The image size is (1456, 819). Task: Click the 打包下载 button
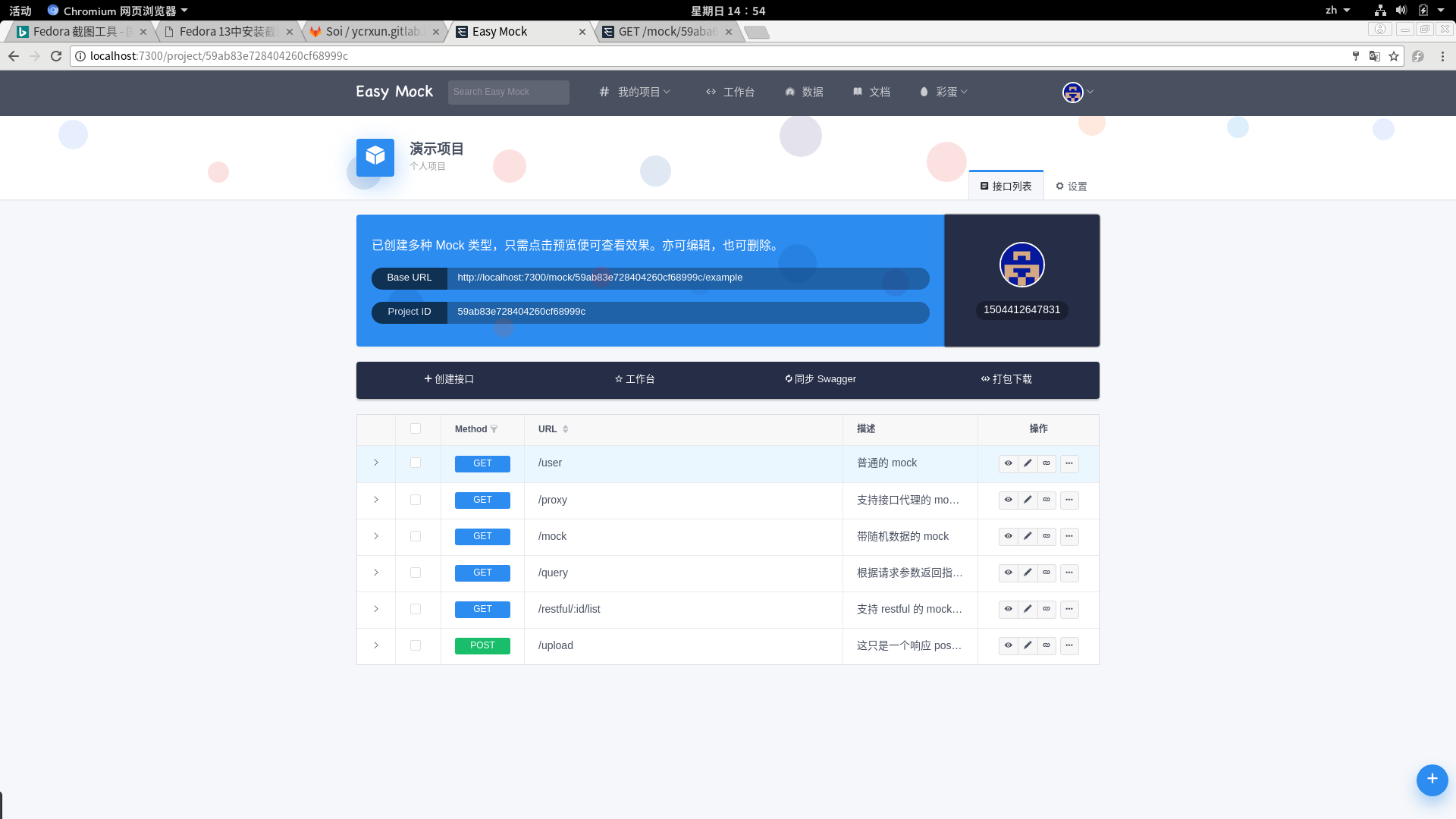(1006, 379)
